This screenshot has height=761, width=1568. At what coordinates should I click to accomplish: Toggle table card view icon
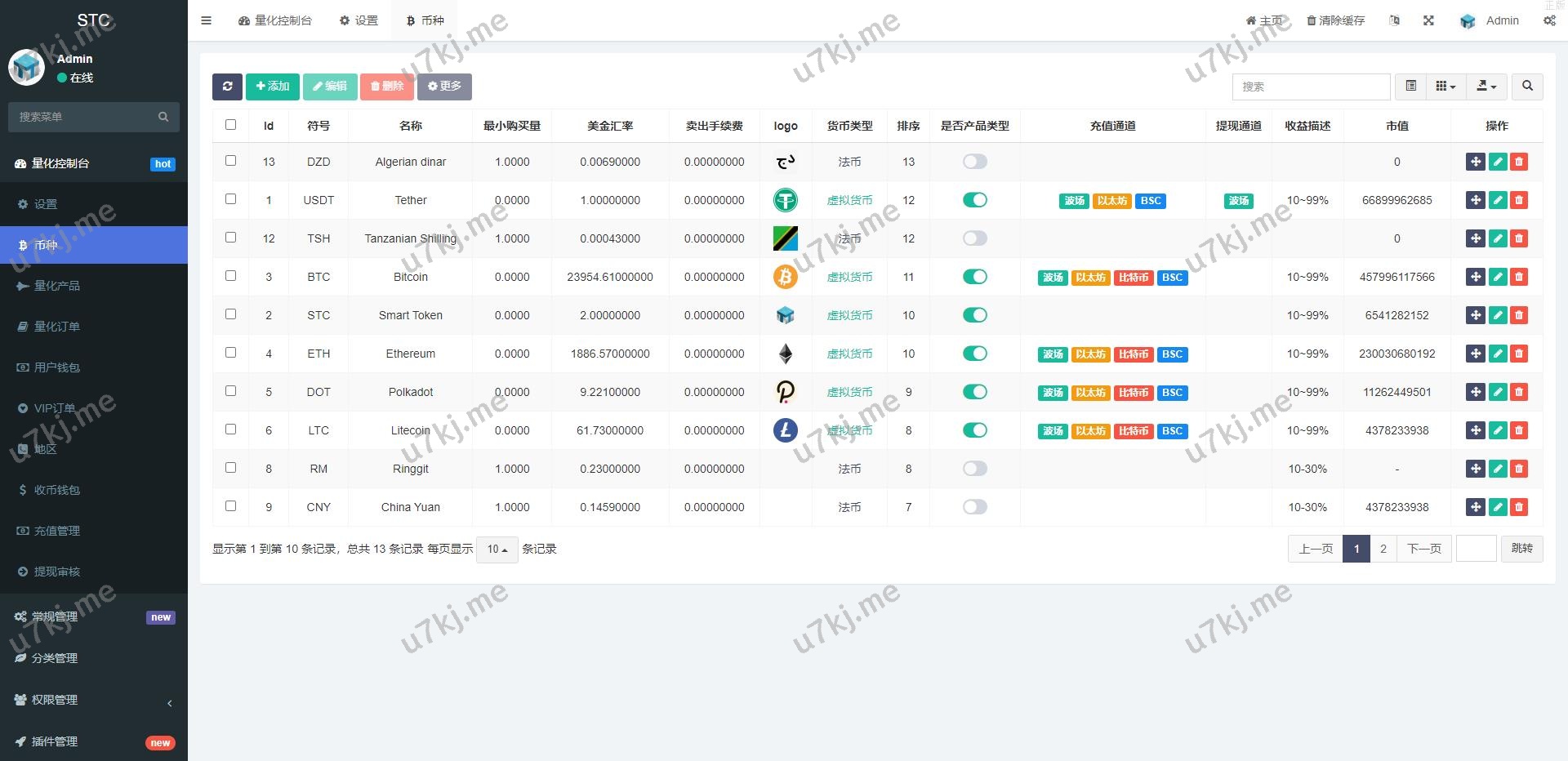point(1410,87)
